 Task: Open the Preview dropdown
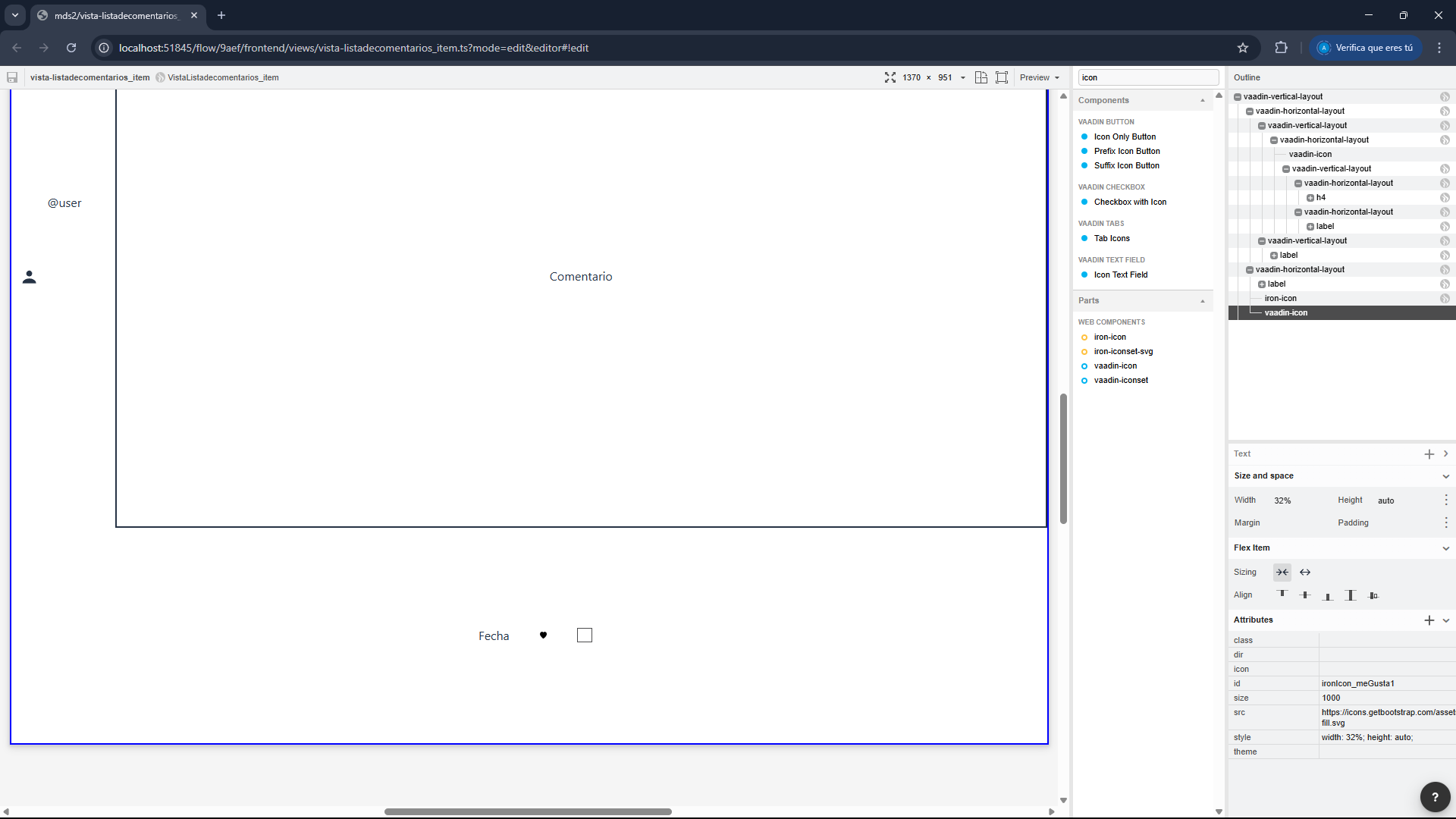tap(1039, 77)
